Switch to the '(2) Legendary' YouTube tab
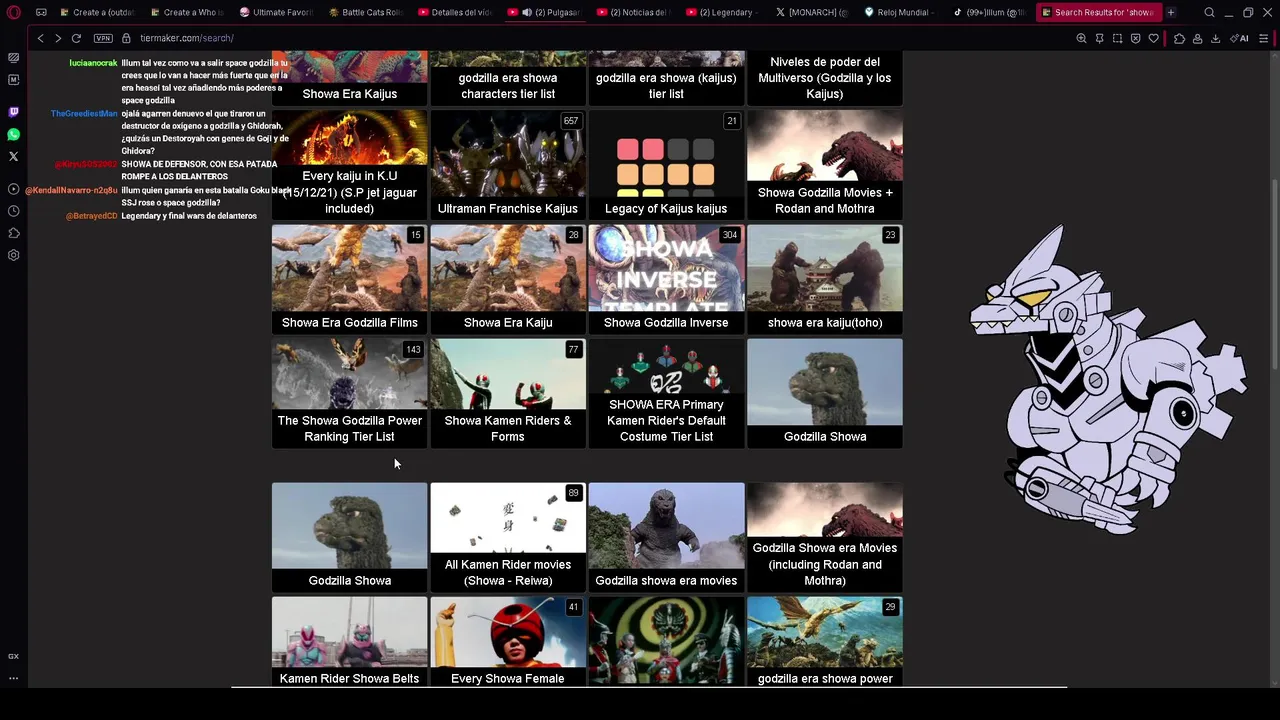 [724, 12]
